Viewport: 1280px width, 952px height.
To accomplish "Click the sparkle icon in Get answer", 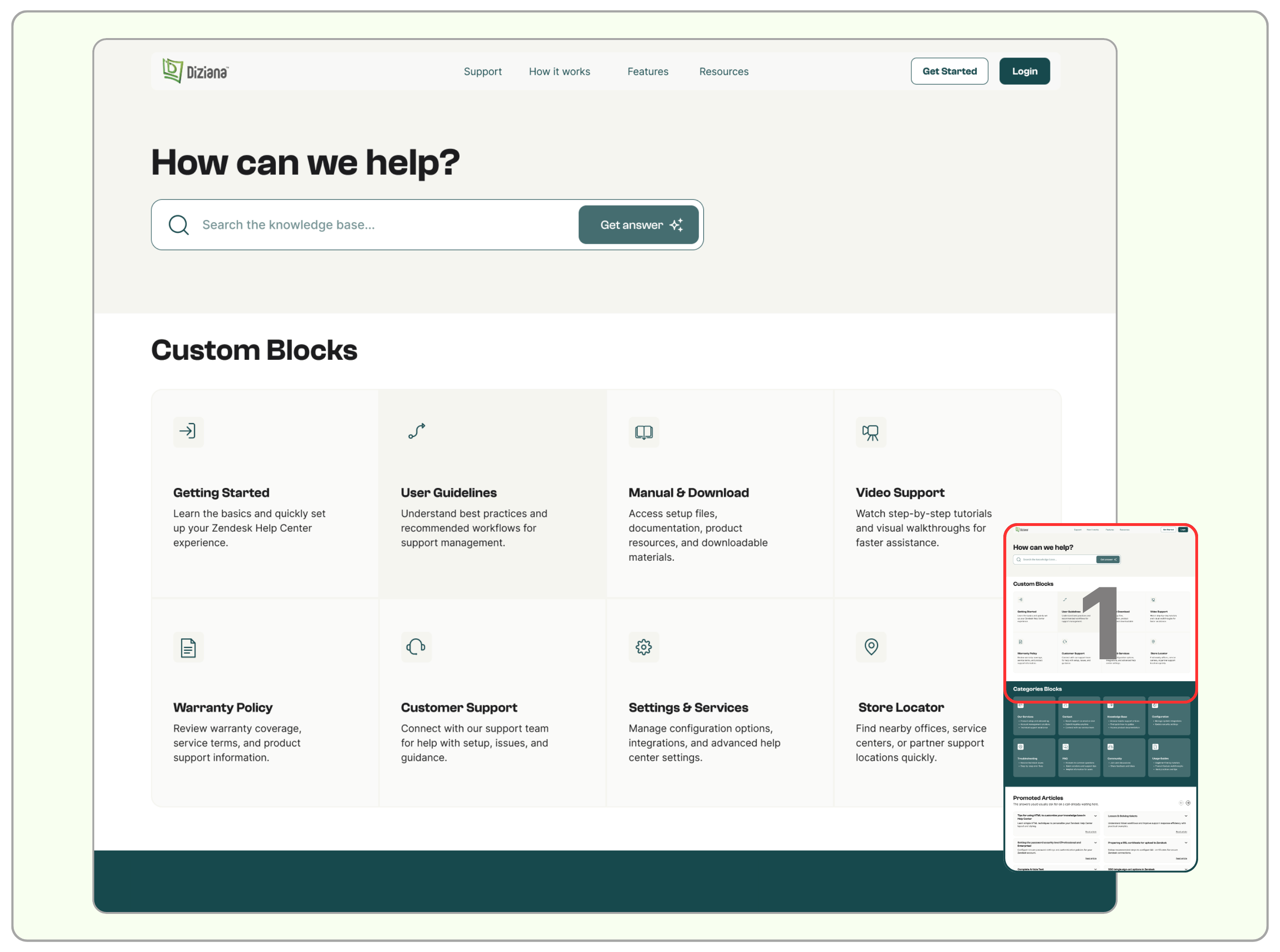I will click(676, 225).
